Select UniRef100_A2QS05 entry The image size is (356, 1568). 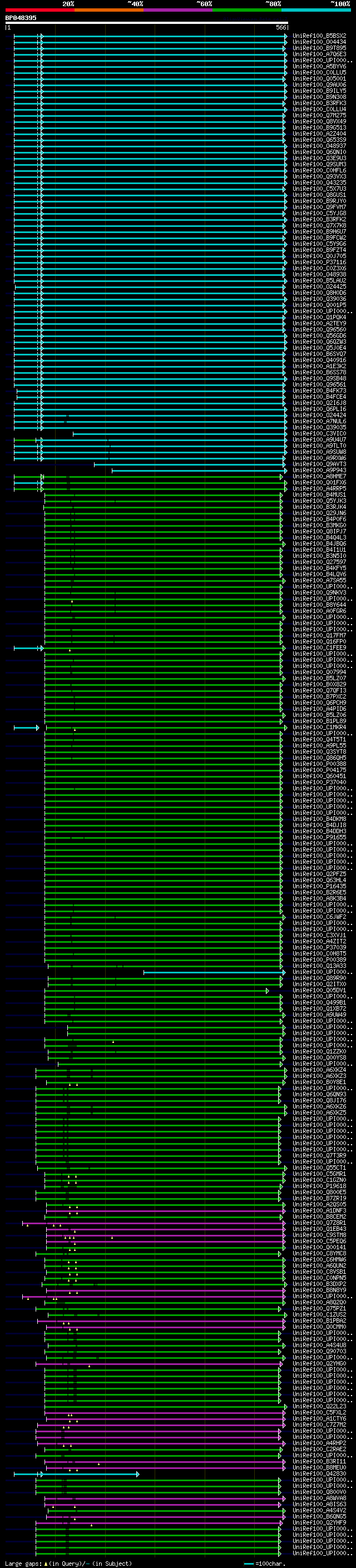coord(319,1204)
